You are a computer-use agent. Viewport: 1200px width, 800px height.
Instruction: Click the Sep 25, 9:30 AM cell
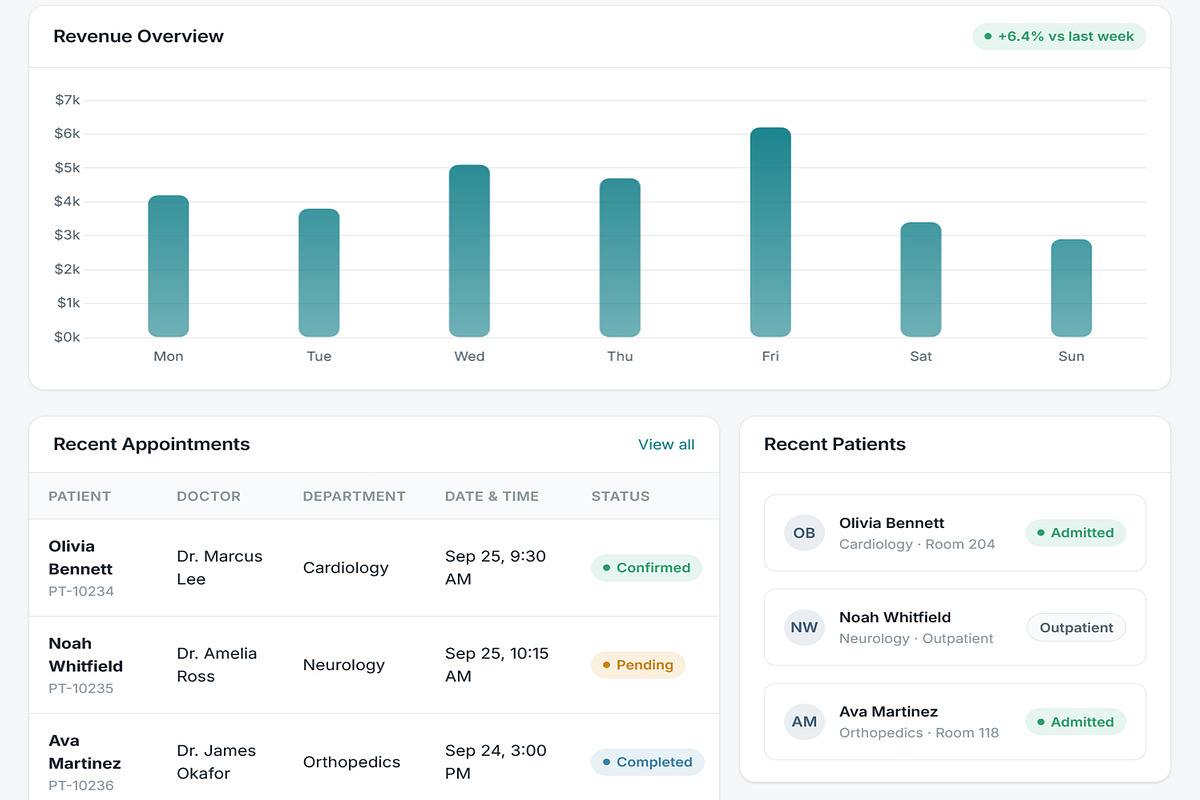(496, 567)
